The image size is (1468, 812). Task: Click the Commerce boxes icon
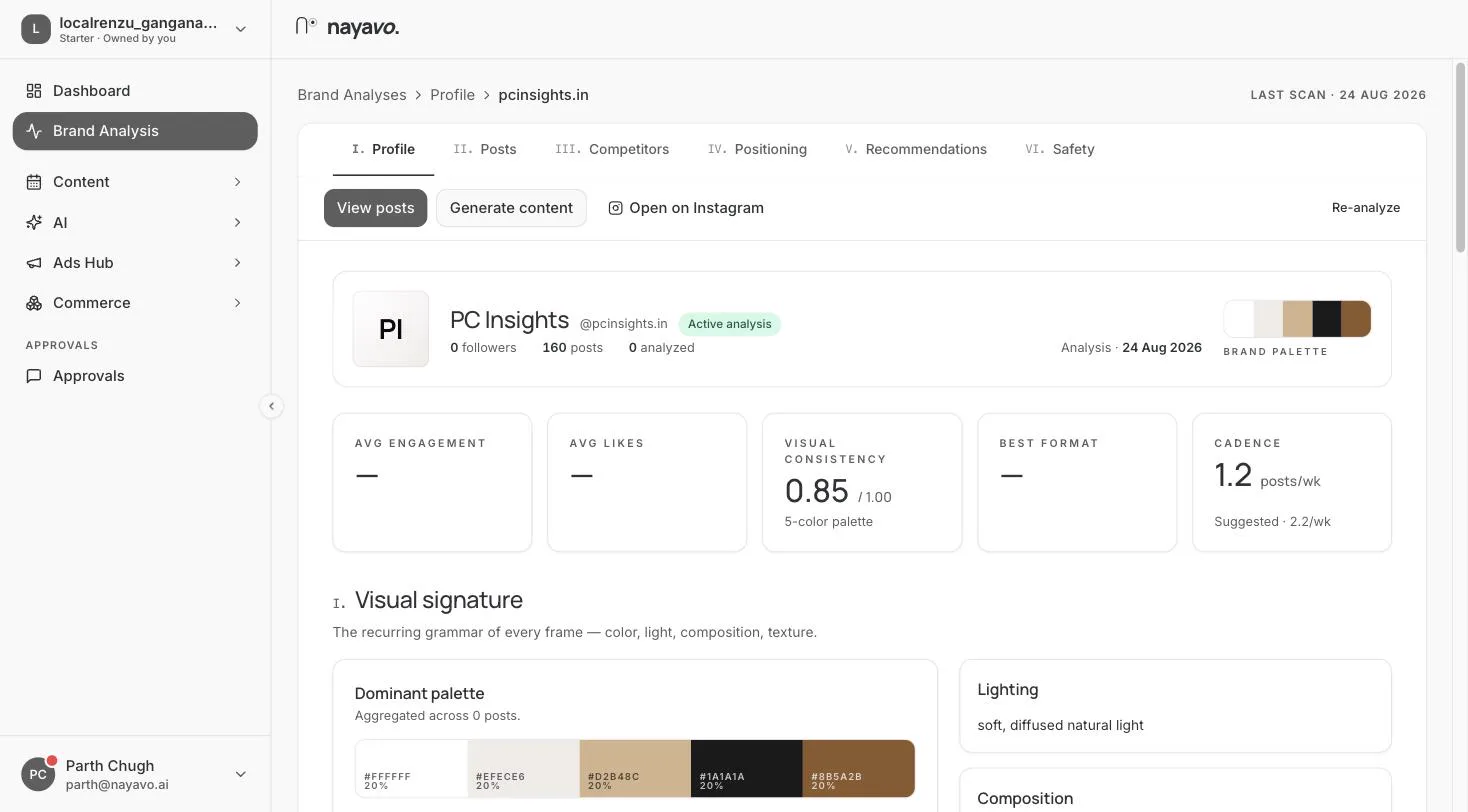click(34, 303)
